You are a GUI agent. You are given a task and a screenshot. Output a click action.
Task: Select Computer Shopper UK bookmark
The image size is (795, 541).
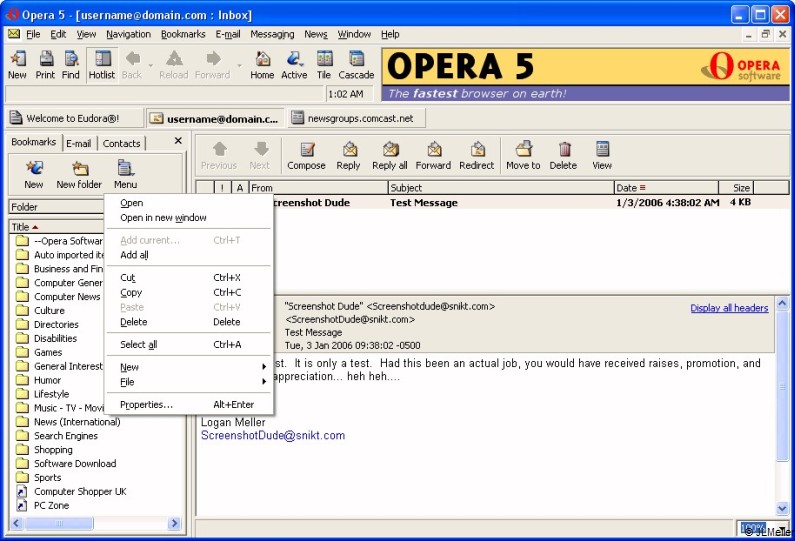(71, 491)
